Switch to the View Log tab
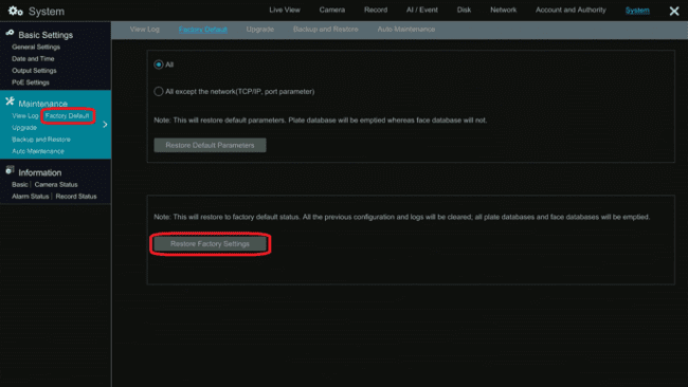 (x=144, y=29)
